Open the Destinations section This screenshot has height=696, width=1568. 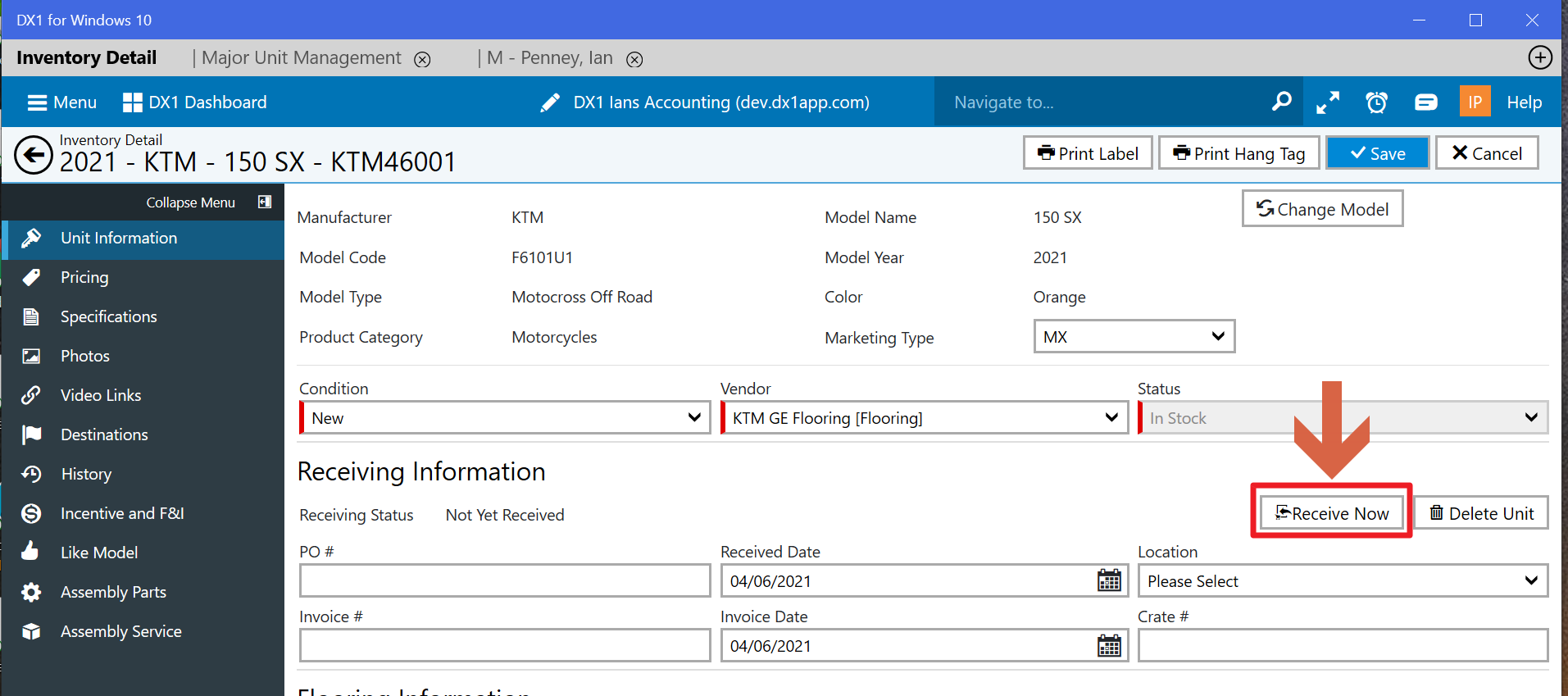tap(143, 434)
